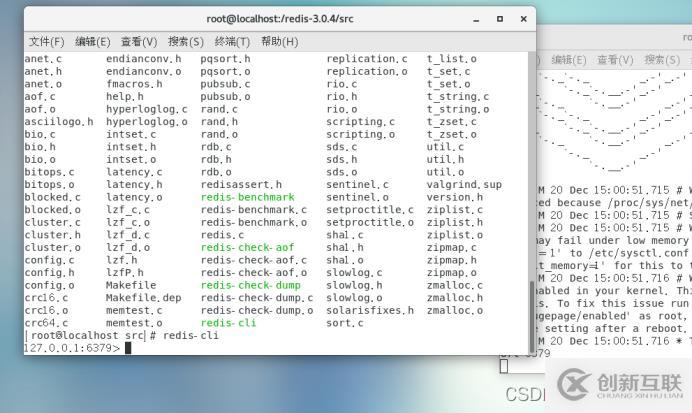This screenshot has height=413, width=692.
Task: Click /etc/sysctl.conf text in background terminal
Action: [x=637, y=253]
